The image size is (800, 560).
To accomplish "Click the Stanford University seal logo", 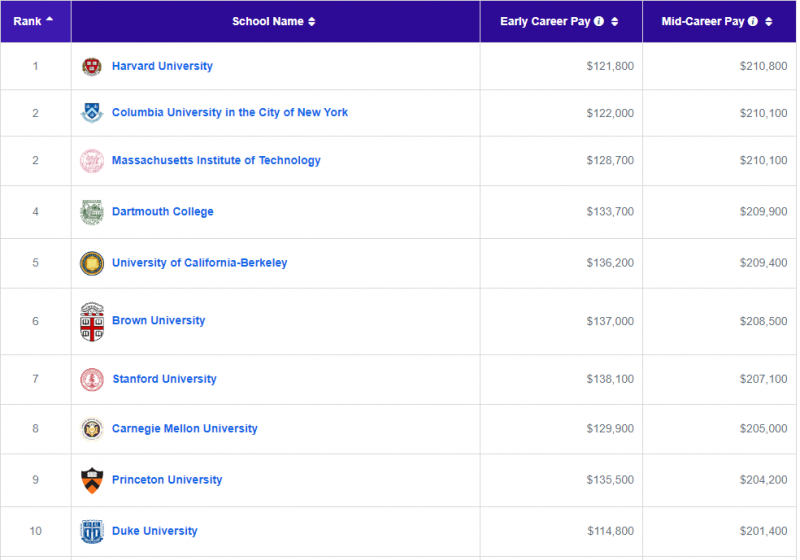I will tap(92, 379).
